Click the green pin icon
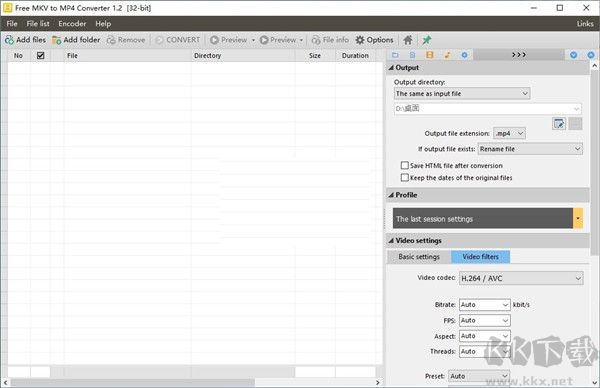600x388 pixels. tap(427, 40)
